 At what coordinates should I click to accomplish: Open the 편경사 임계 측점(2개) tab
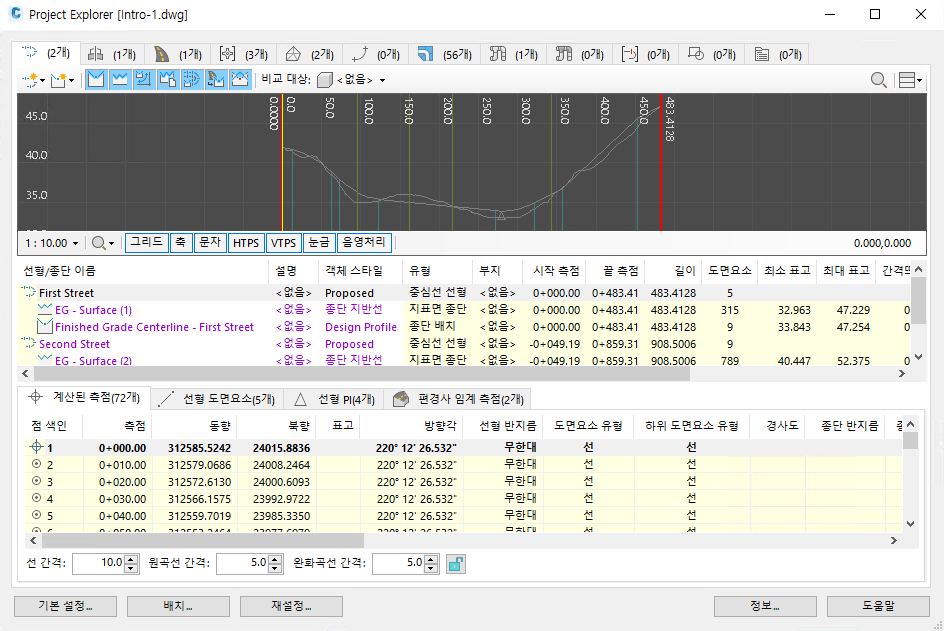point(458,399)
